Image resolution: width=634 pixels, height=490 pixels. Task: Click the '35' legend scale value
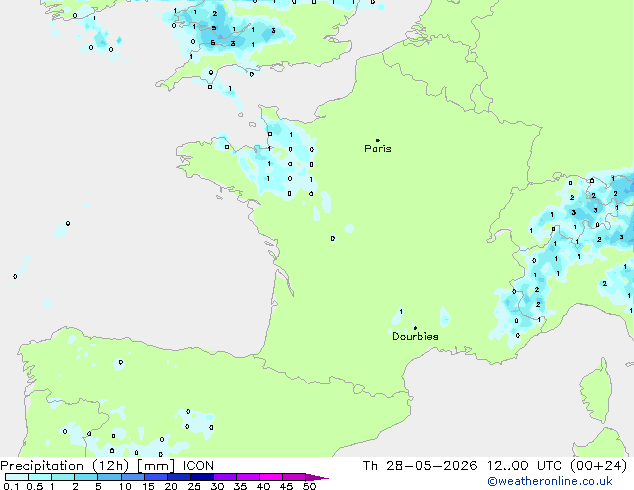click(240, 486)
